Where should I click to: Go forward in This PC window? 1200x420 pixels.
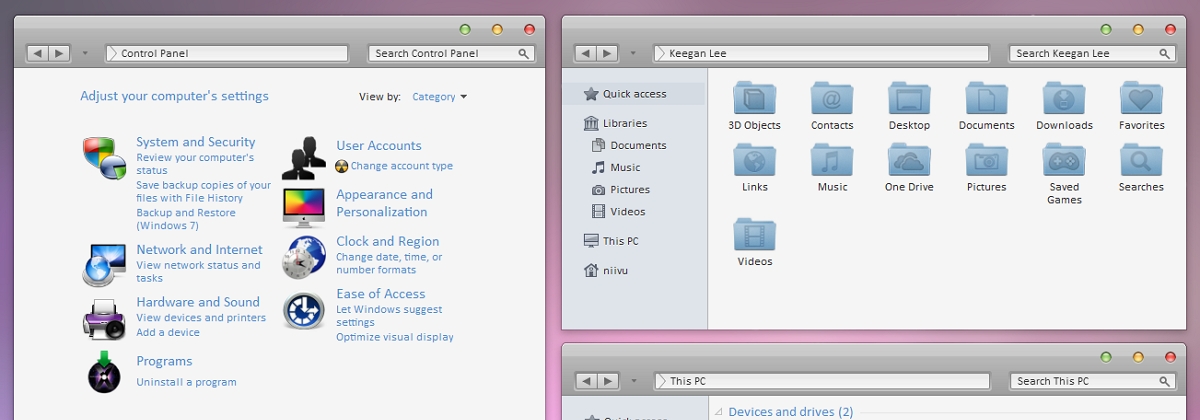pos(607,381)
